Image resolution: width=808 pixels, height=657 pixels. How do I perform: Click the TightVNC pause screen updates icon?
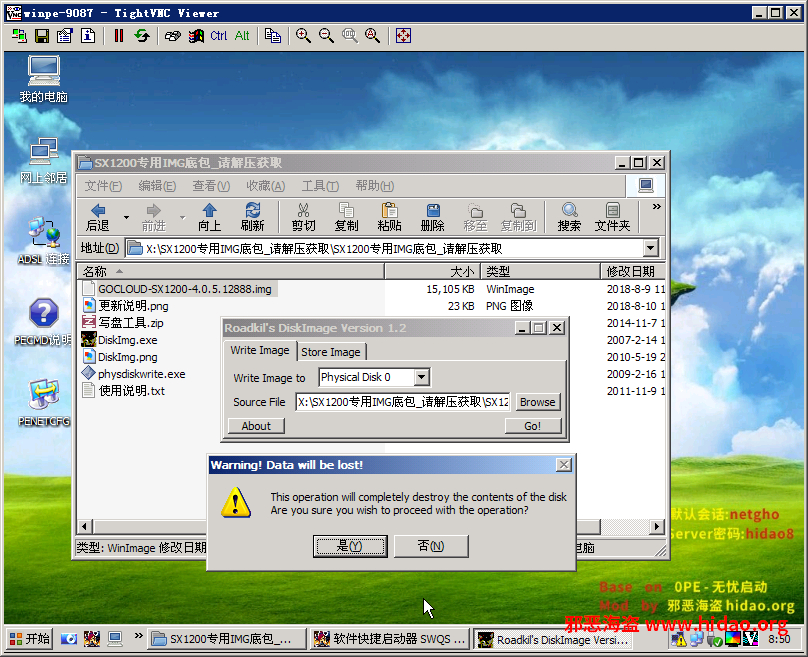(119, 35)
